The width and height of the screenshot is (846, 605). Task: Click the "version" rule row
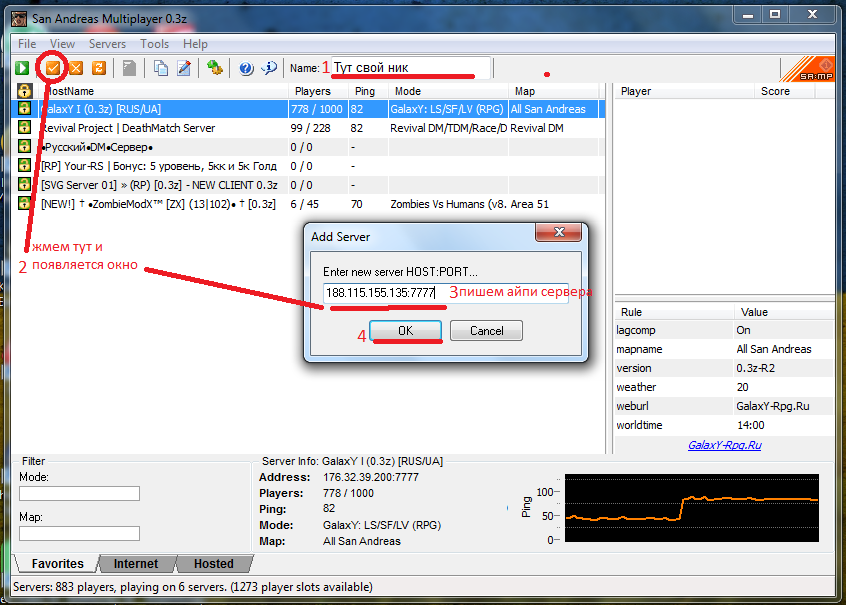coord(724,368)
